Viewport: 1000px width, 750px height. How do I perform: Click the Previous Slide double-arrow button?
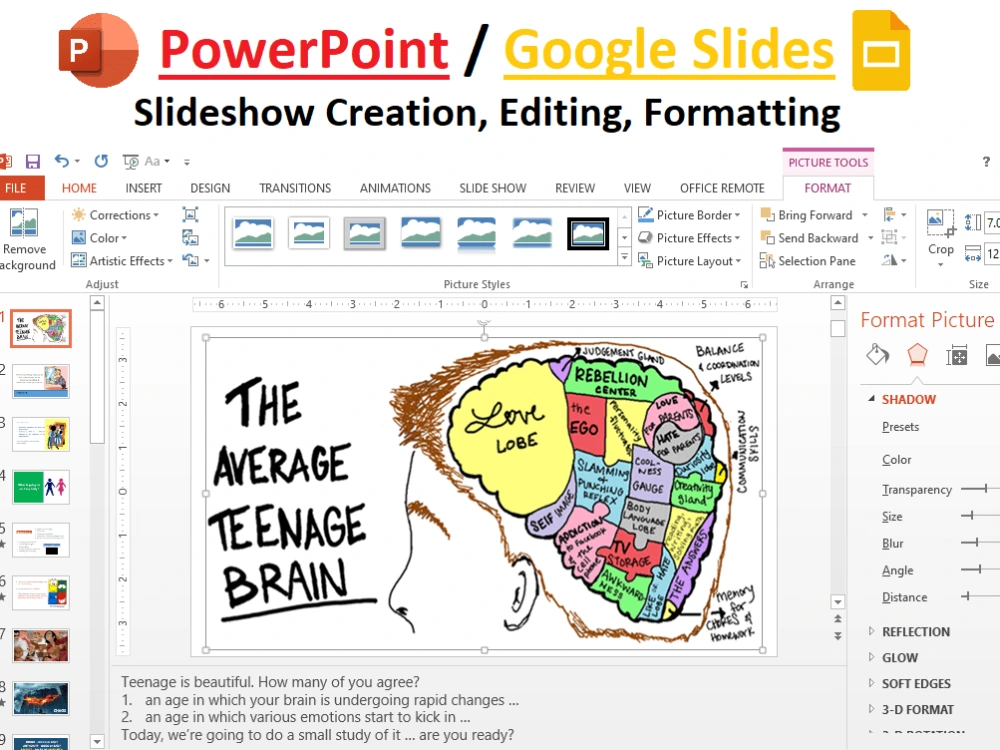click(837, 619)
